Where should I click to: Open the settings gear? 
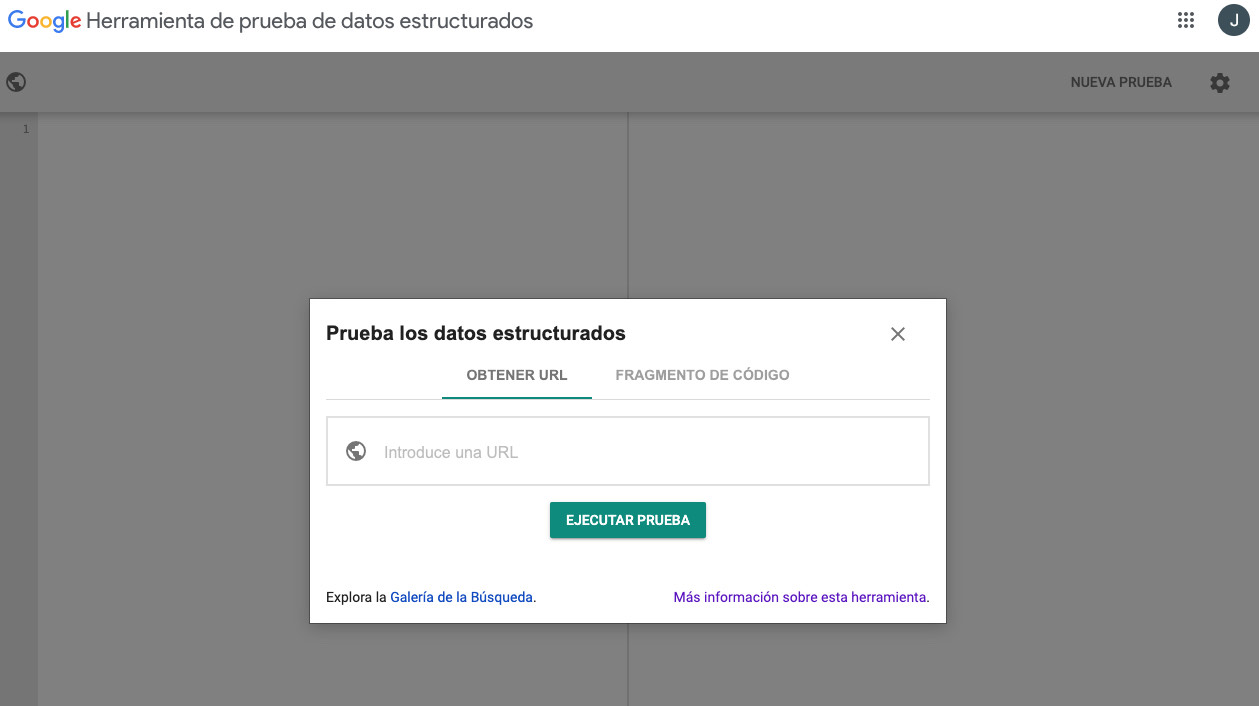(x=1220, y=82)
